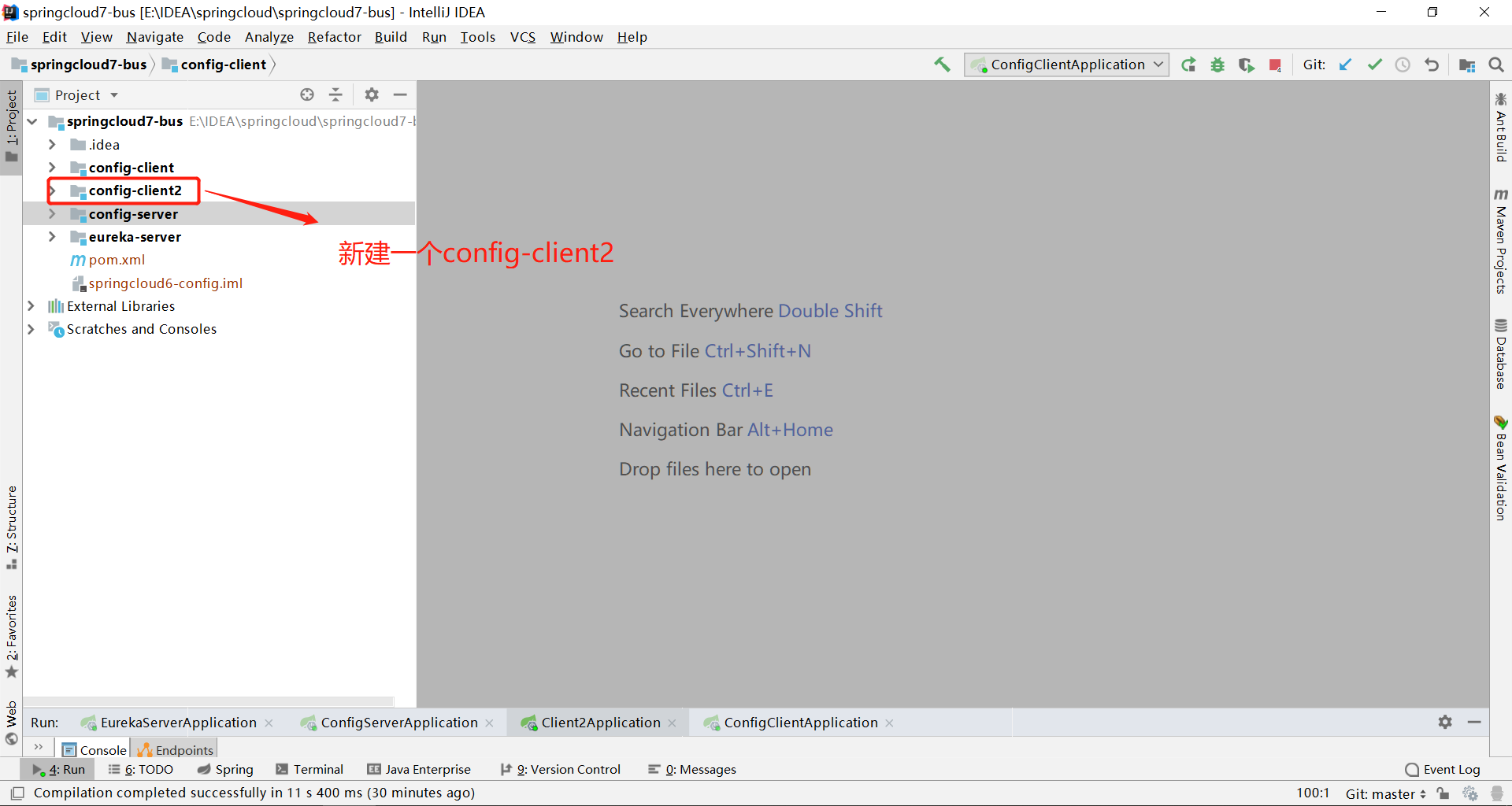Image resolution: width=1512 pixels, height=806 pixels.
Task: Stop the running application red square
Action: [x=1275, y=65]
